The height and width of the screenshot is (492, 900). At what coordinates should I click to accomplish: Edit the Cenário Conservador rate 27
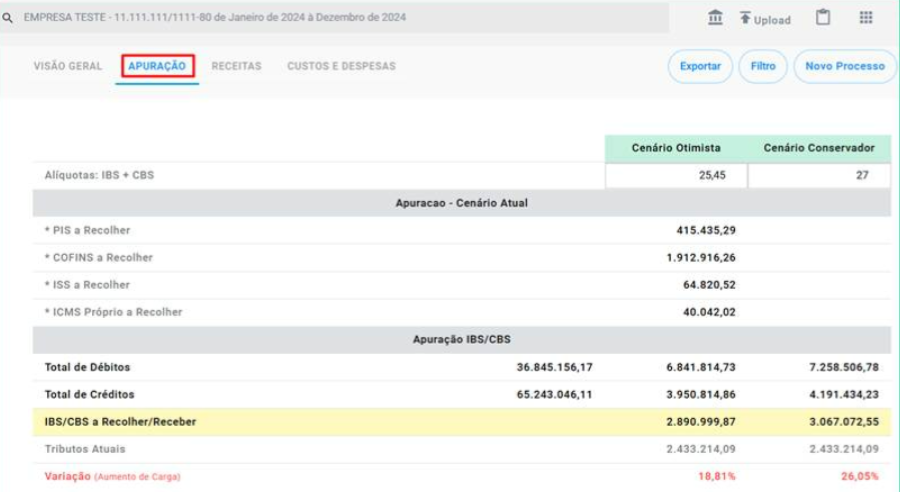[x=819, y=175]
